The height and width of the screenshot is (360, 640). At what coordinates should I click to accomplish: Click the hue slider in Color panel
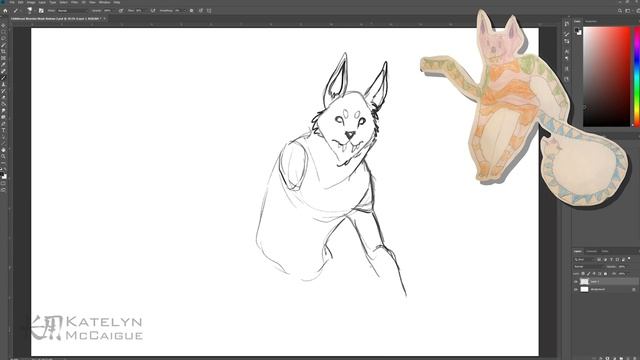point(636,76)
